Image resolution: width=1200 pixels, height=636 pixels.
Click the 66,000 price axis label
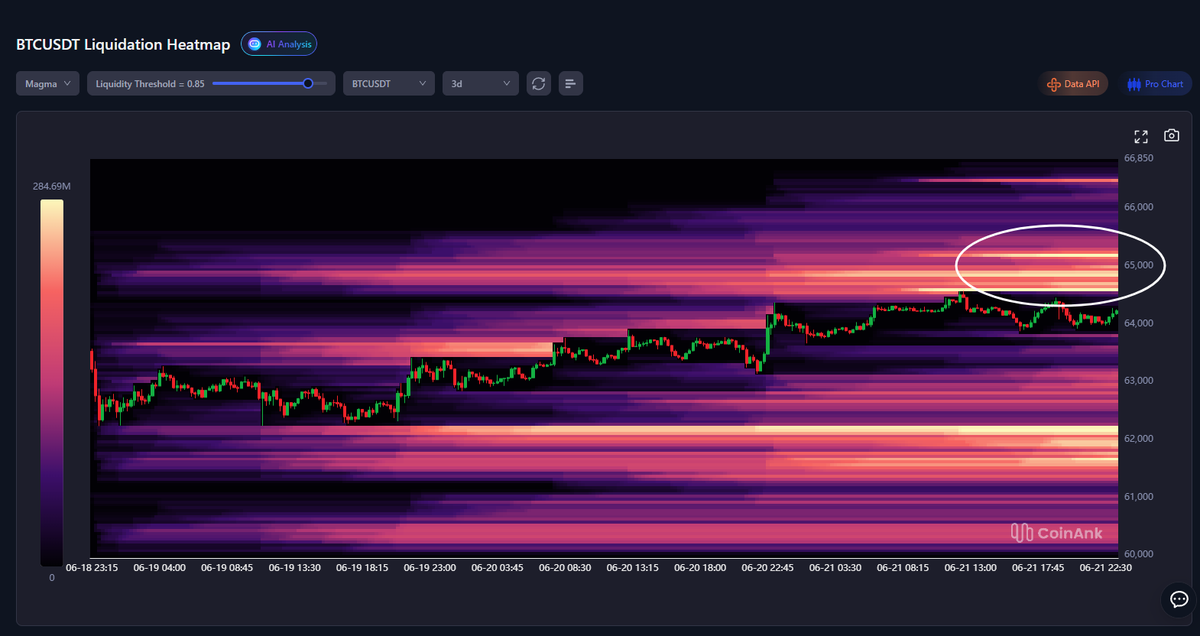click(1140, 207)
